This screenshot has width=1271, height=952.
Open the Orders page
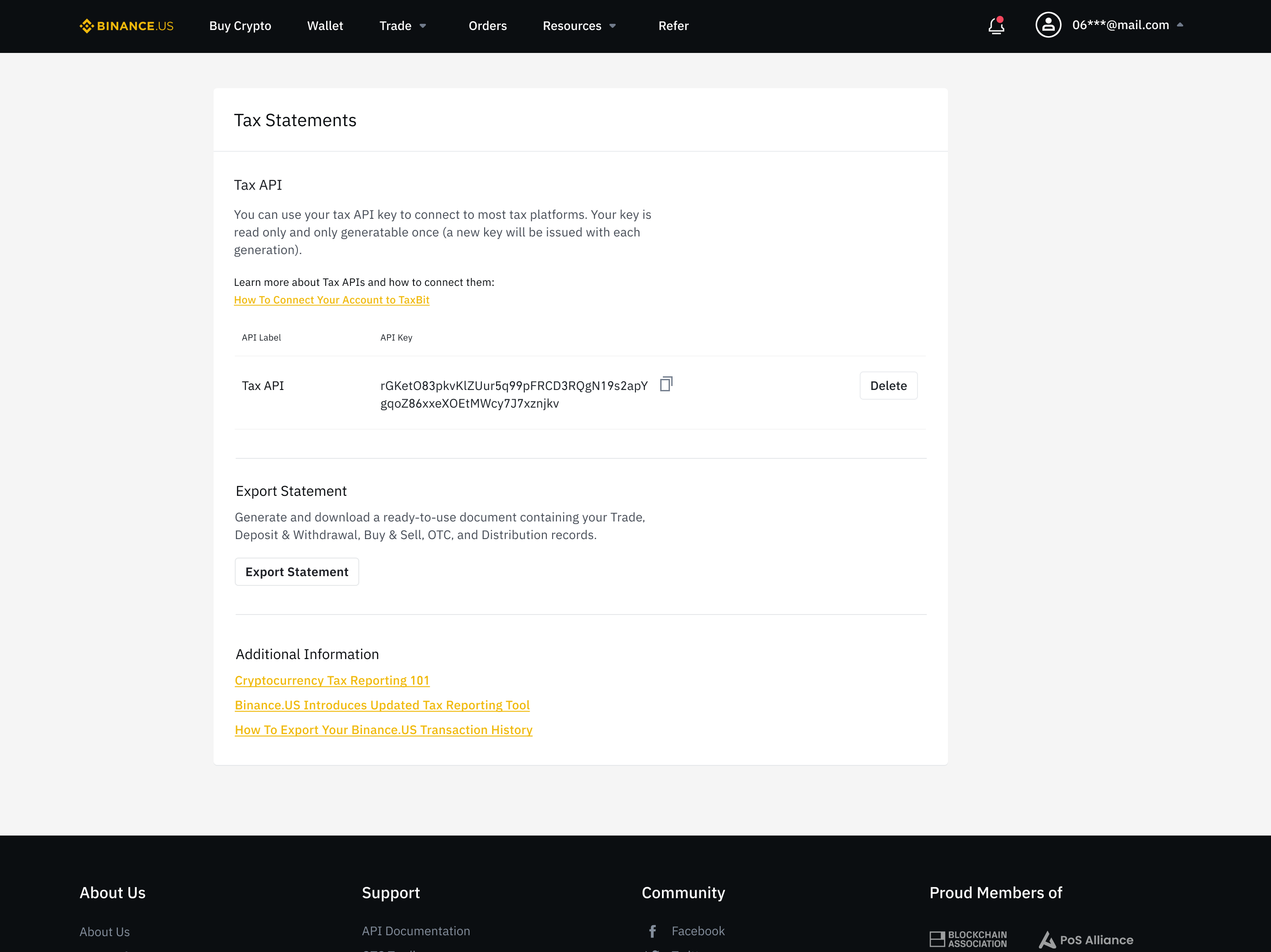487,26
